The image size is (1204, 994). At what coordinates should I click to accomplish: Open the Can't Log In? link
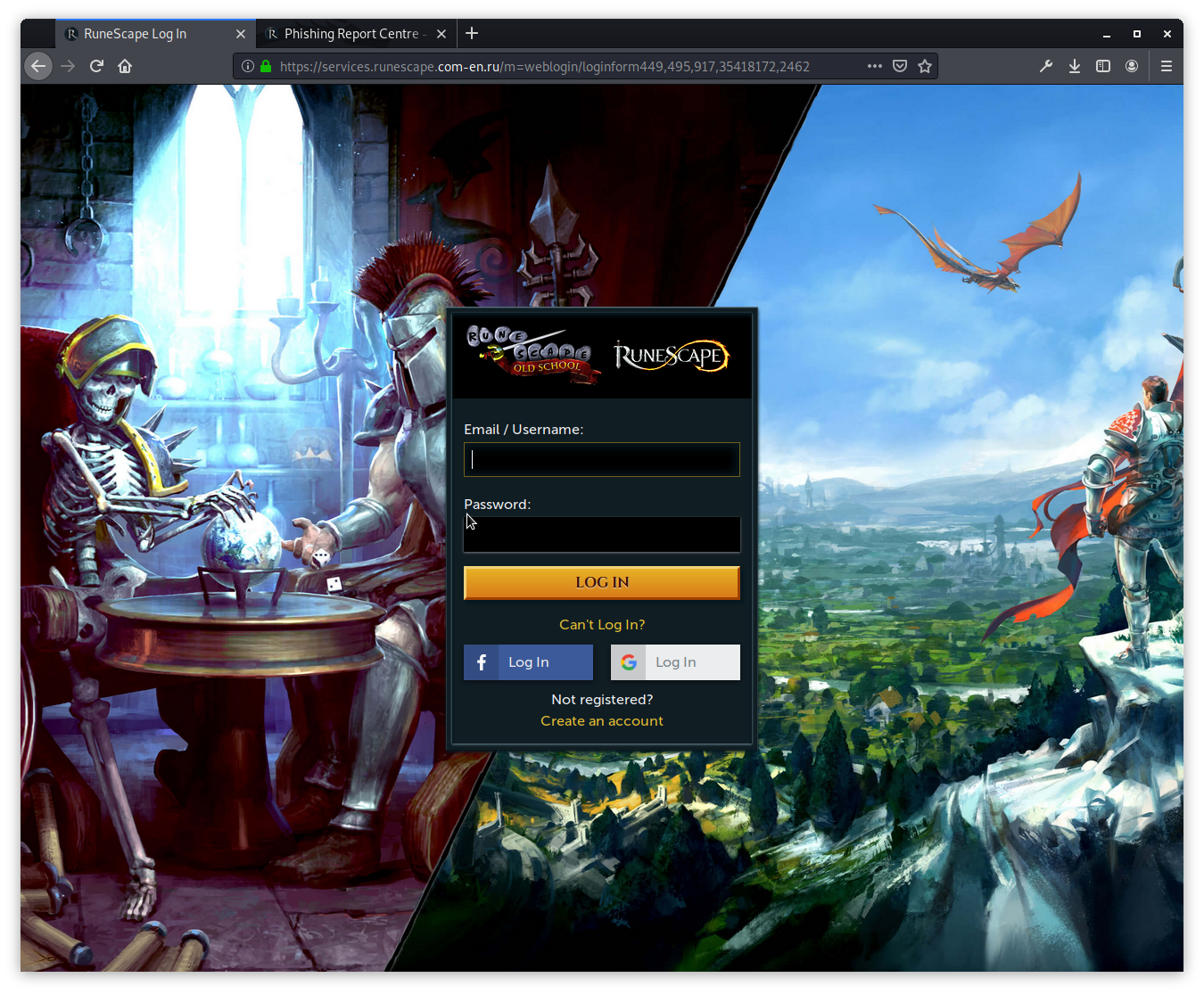point(602,624)
